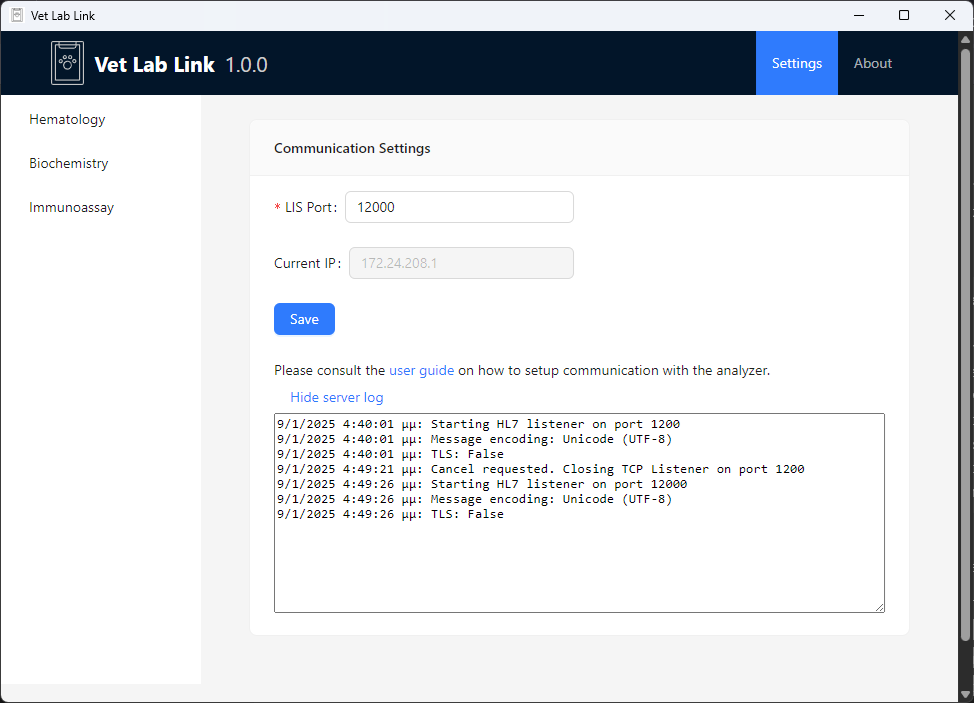
Task: Click the 'Current IP:' label
Action: pos(307,263)
